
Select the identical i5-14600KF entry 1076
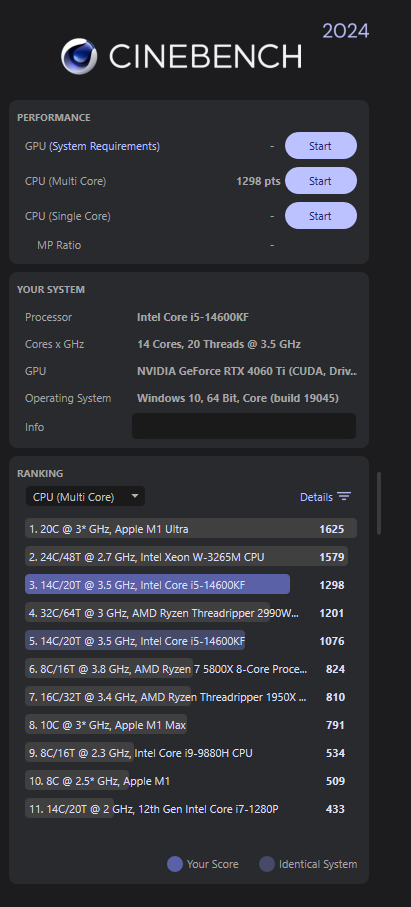tap(191, 641)
